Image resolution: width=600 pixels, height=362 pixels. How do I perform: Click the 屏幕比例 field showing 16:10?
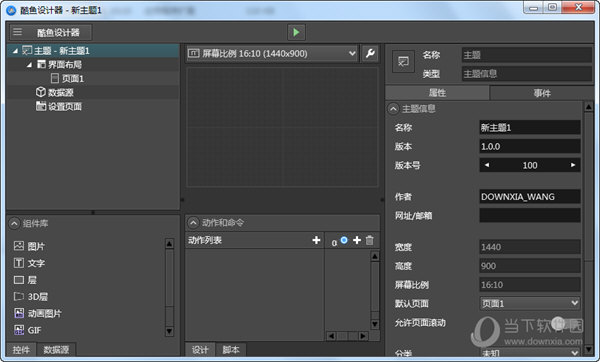pyautogui.click(x=530, y=284)
